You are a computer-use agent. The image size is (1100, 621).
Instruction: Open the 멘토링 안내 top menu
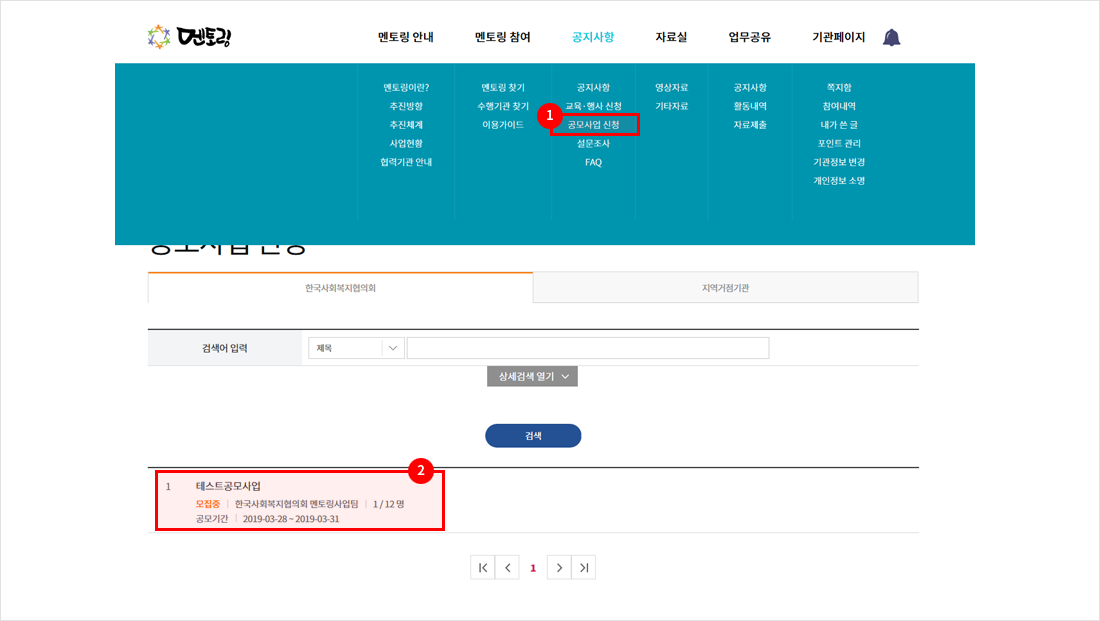tap(404, 38)
